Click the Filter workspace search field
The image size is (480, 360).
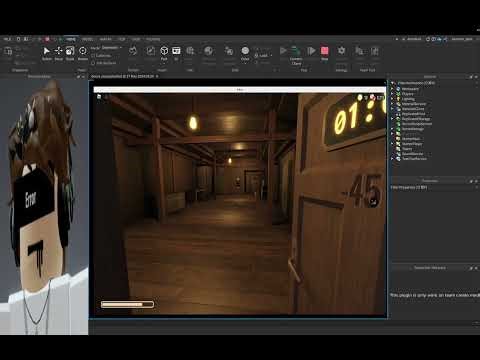click(x=433, y=83)
